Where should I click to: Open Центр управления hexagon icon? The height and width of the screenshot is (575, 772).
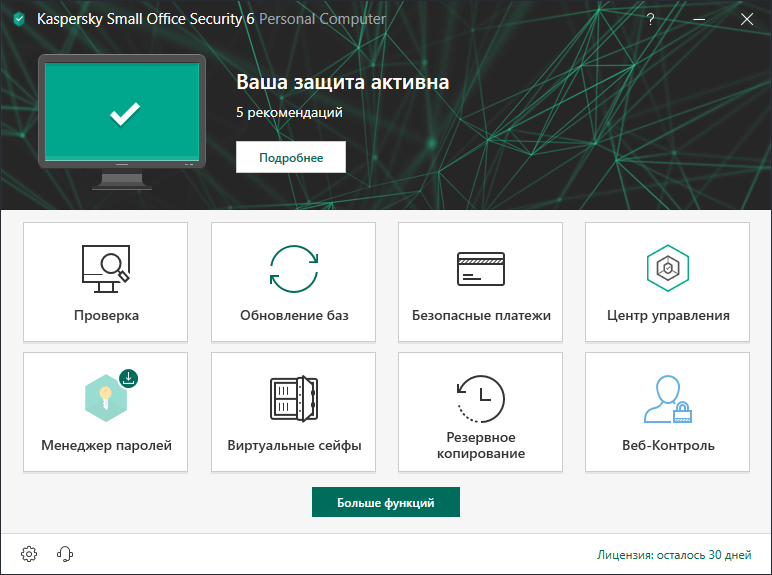[x=668, y=268]
